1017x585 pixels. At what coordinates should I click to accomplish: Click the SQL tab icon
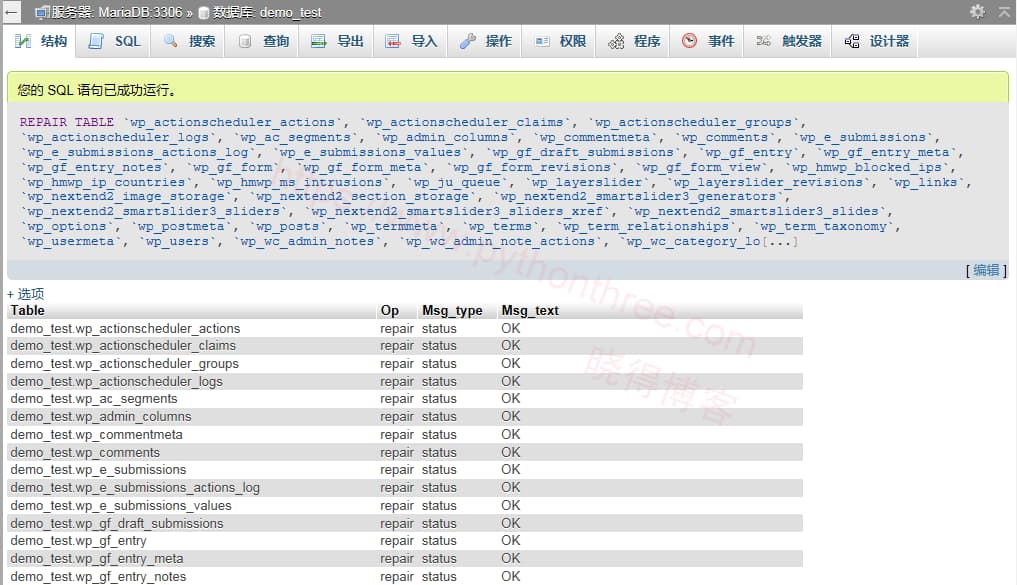pos(96,41)
